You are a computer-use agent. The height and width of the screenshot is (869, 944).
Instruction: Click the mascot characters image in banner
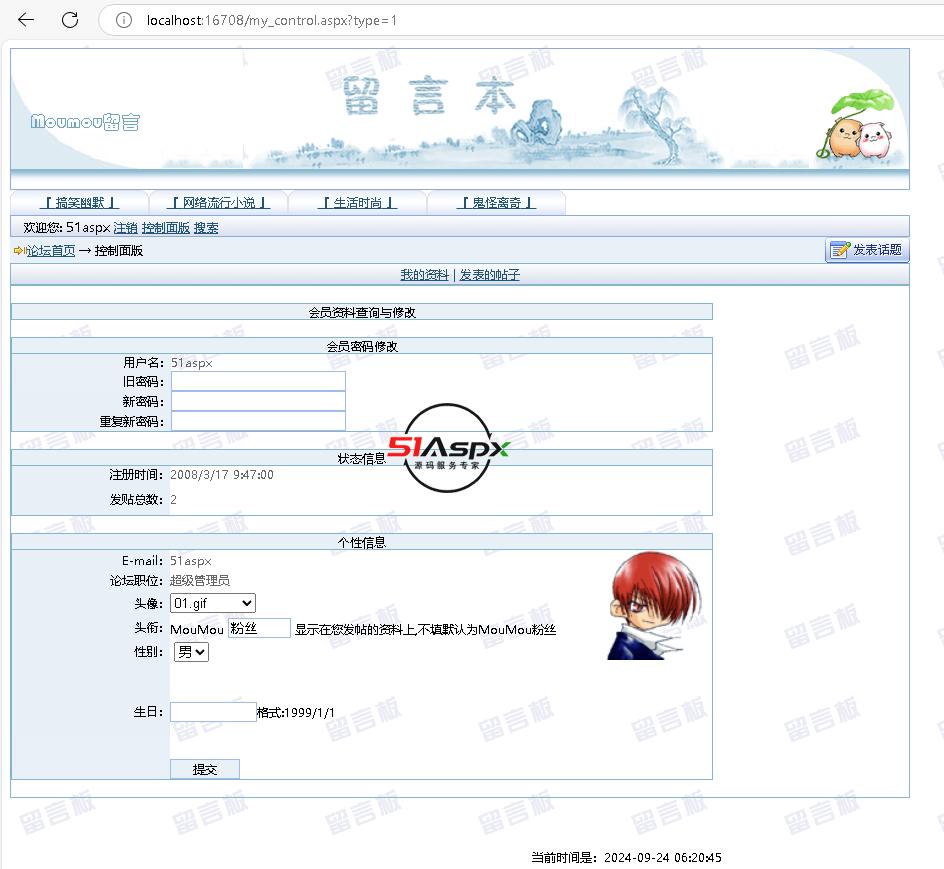[x=860, y=128]
